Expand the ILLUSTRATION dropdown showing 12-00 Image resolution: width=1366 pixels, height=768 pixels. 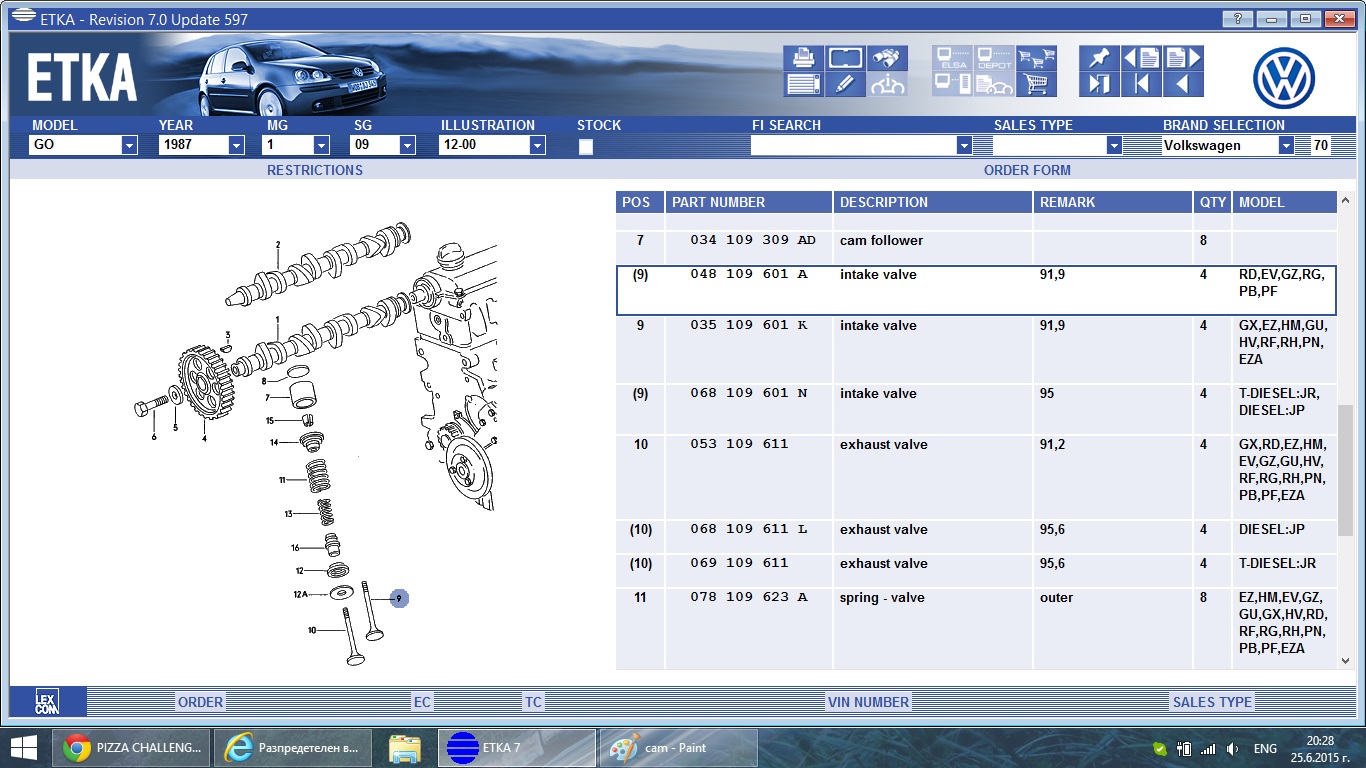(x=537, y=146)
